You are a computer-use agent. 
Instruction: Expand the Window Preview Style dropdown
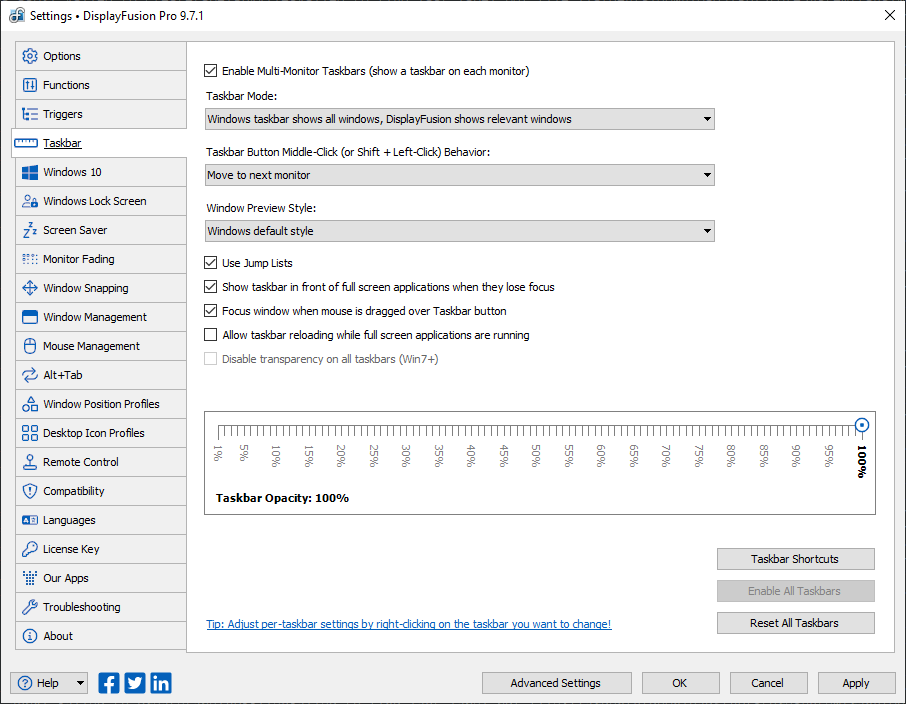460,231
